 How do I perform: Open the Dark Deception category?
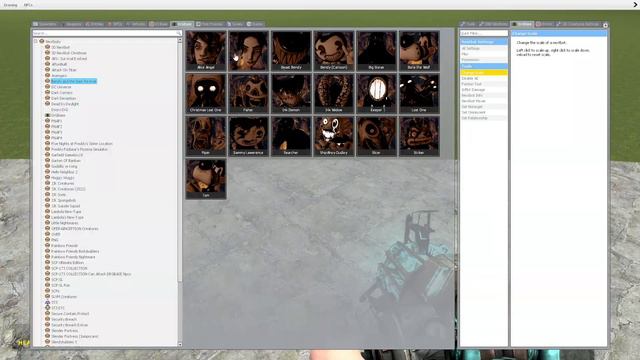[63, 98]
